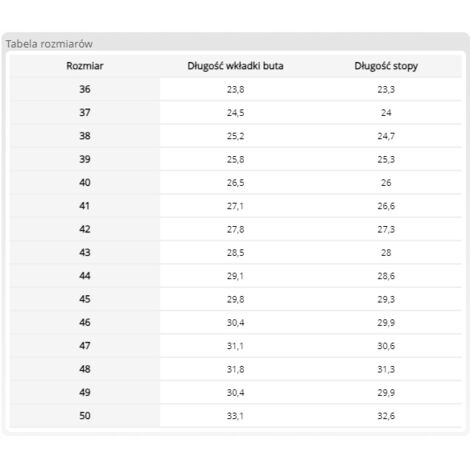Click insole length value 23,8
Viewport: 470px width, 470px height.
point(235,89)
